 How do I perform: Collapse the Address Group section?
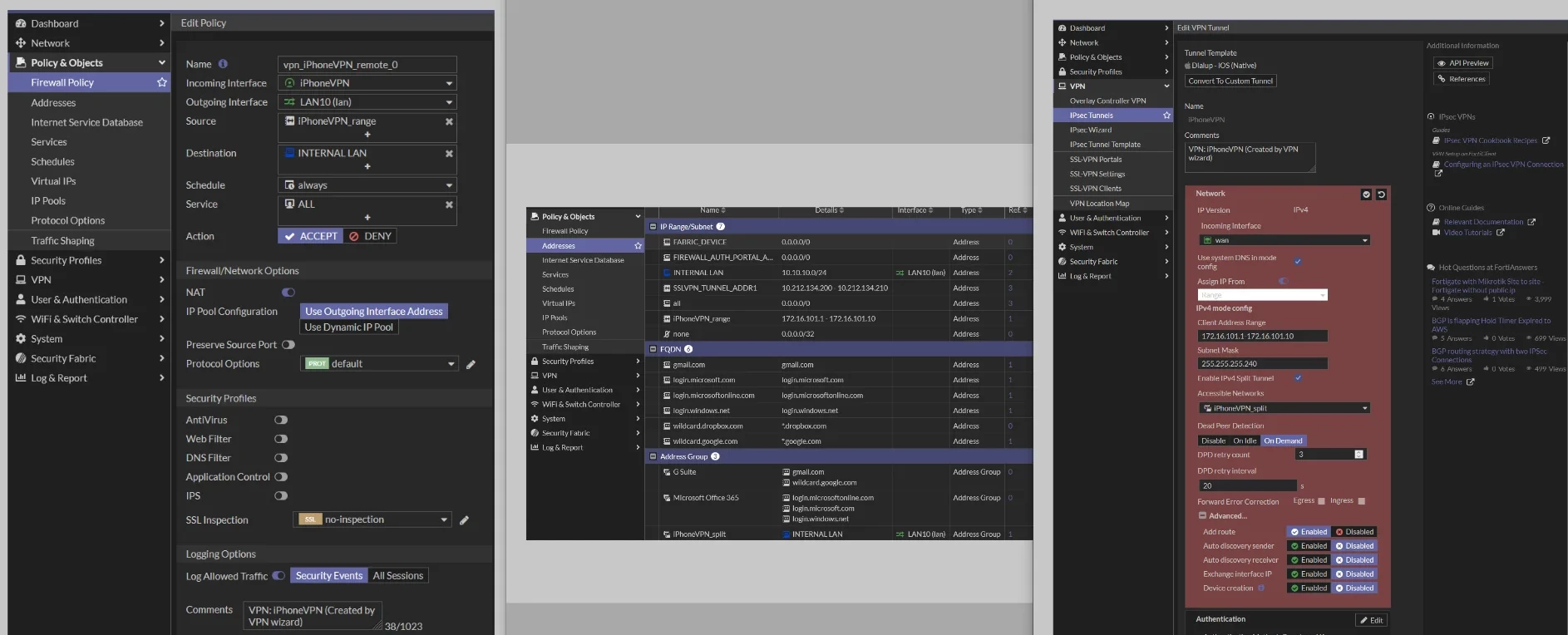(653, 456)
